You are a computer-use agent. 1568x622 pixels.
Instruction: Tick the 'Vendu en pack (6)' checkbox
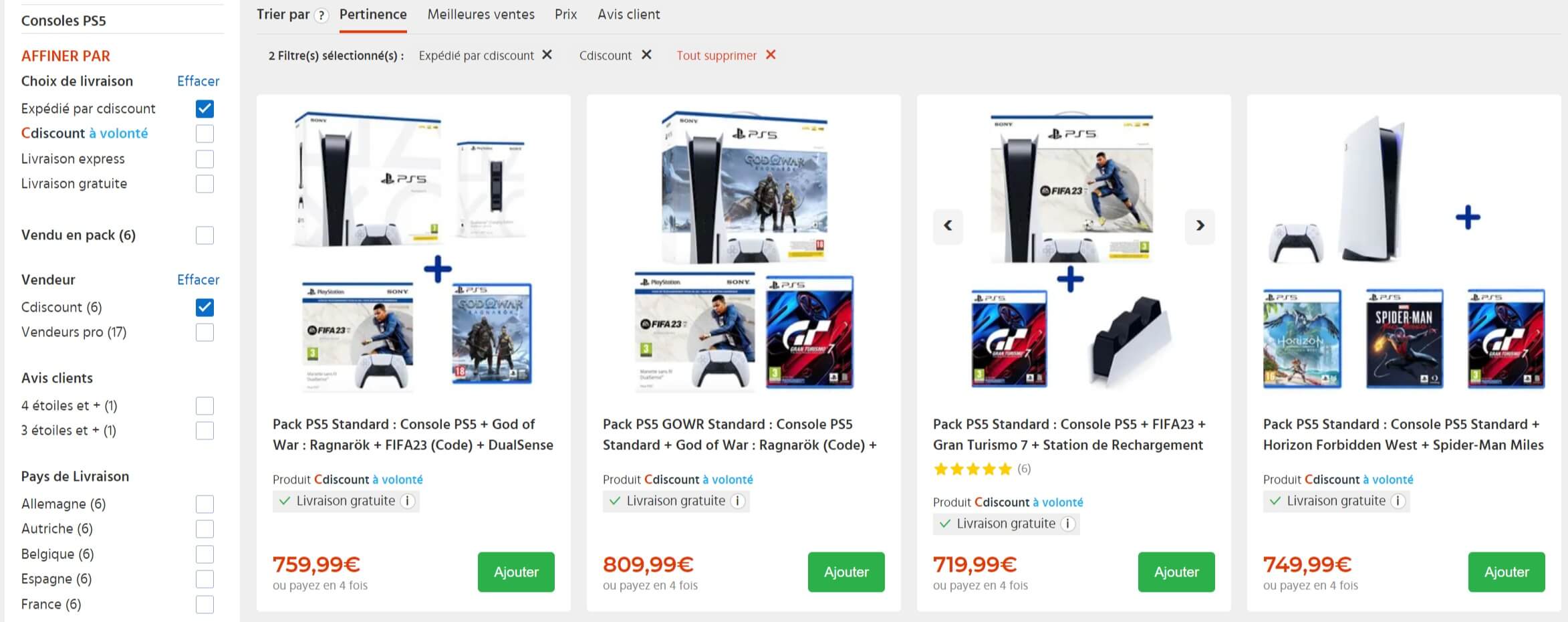point(205,235)
